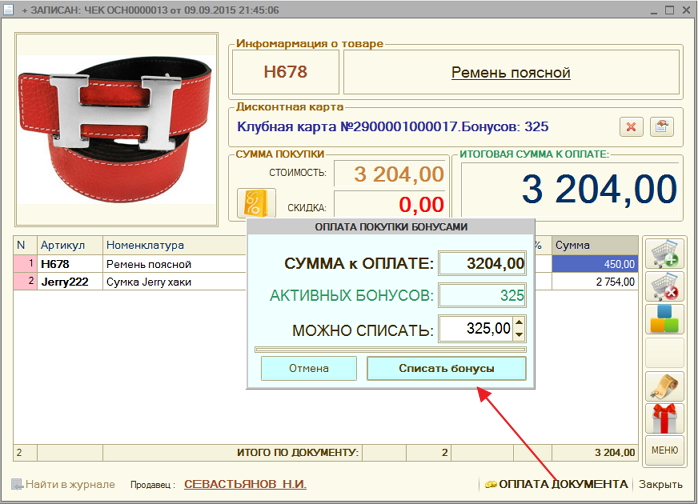Increase Можно списать value with up arrow

[x=519, y=322]
